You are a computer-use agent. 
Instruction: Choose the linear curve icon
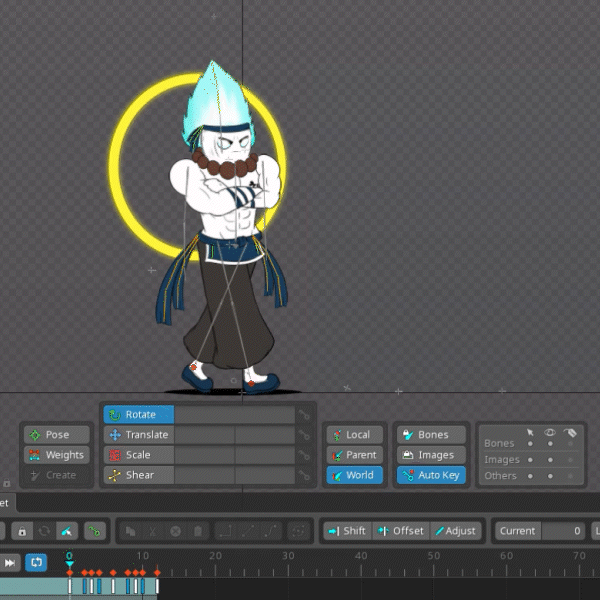click(248, 531)
